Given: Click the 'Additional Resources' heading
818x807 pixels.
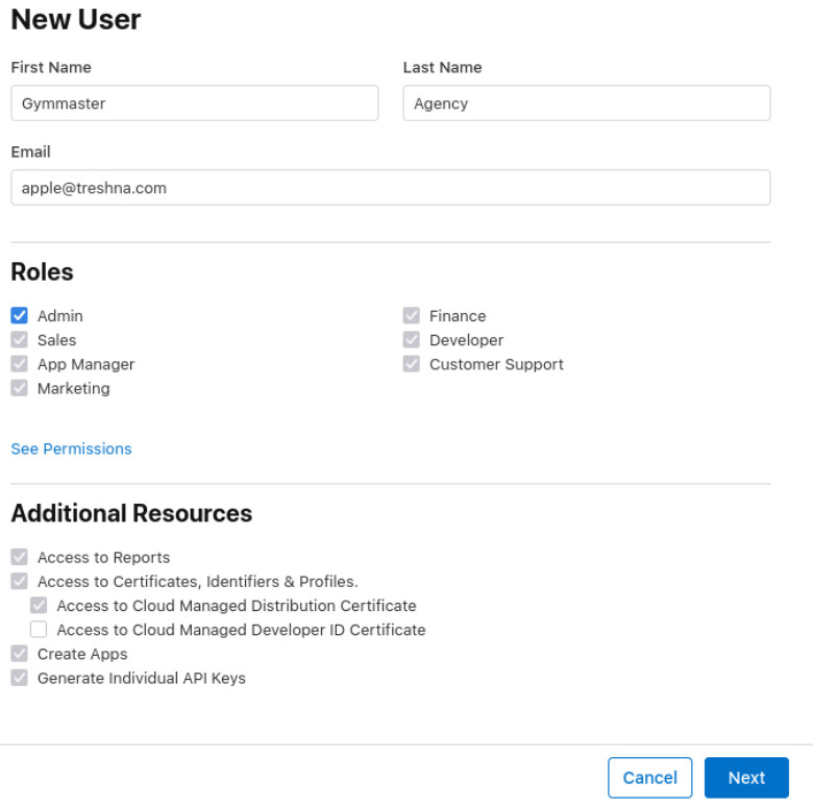Looking at the screenshot, I should [131, 513].
